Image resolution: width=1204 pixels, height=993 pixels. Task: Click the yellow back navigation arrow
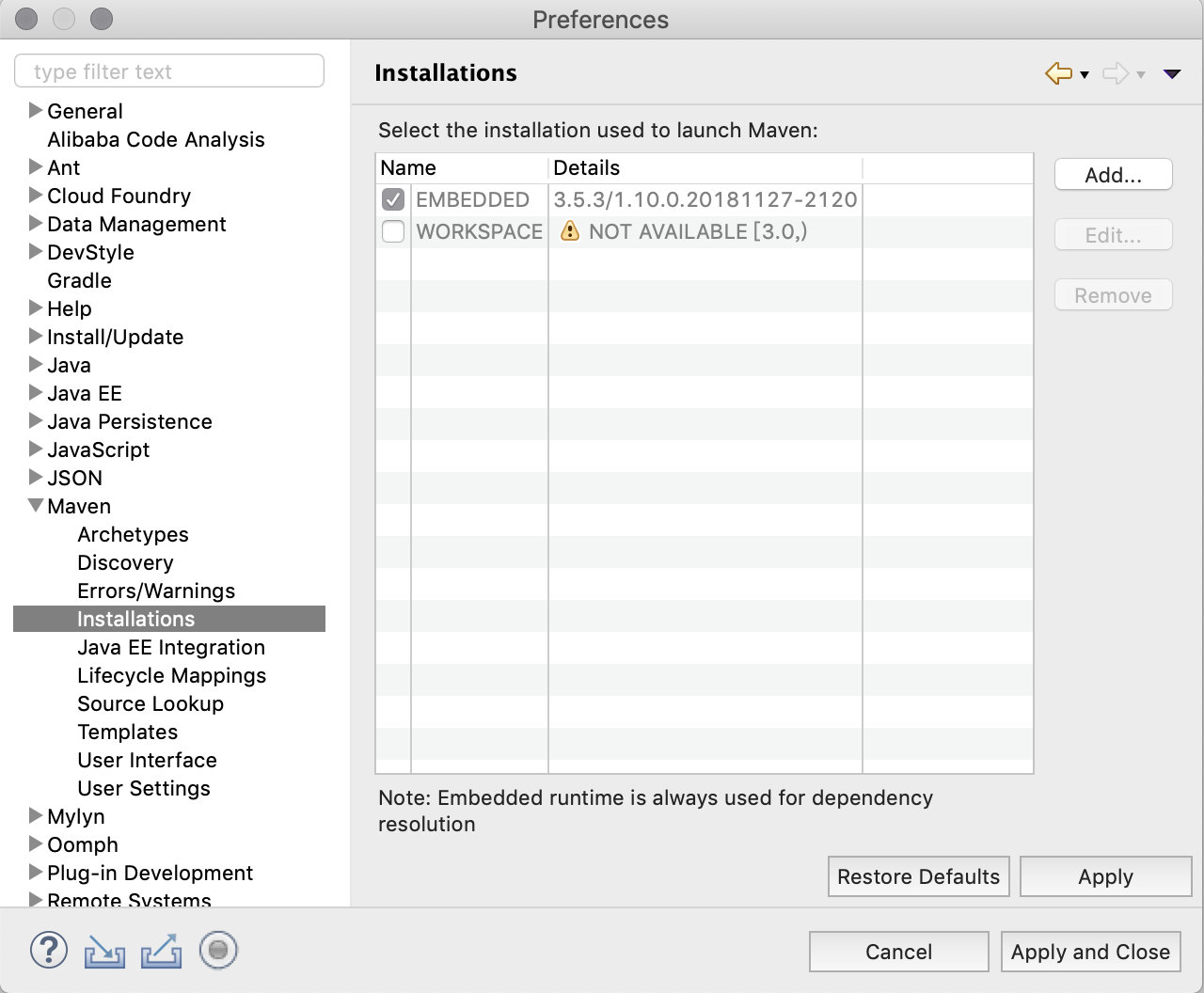tap(1058, 73)
